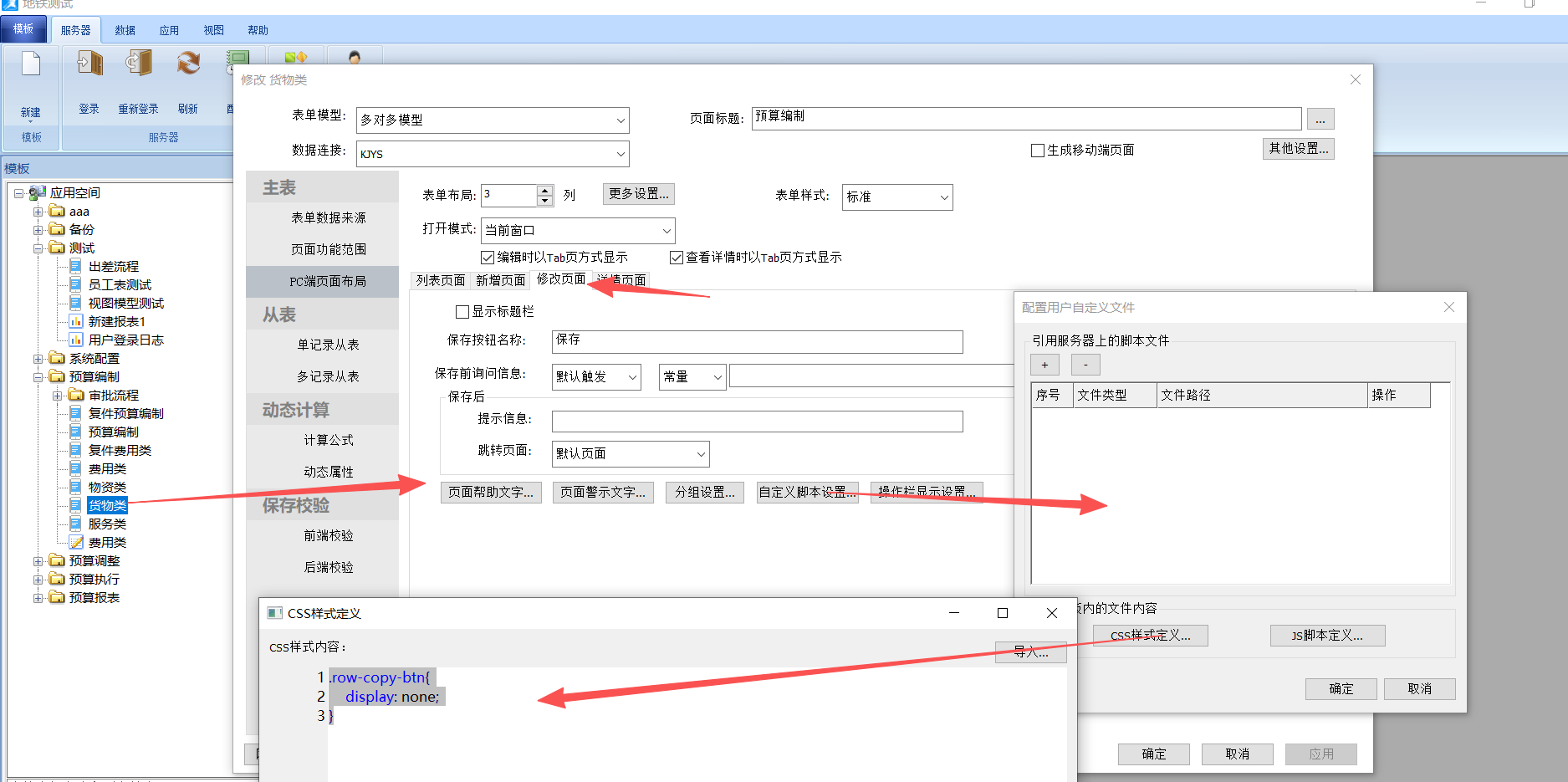The width and height of the screenshot is (1568, 782).
Task: Click the 重新登录 icon in toolbar
Action: point(138,64)
